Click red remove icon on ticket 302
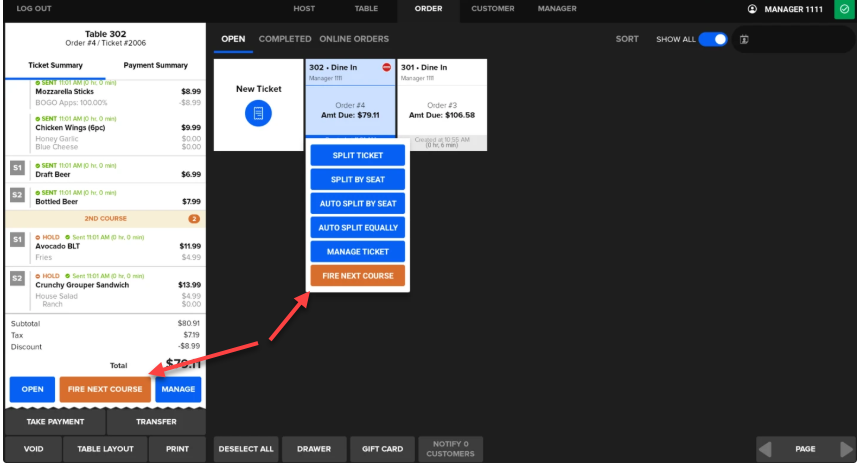Viewport: 857px width, 465px height. pos(386,67)
